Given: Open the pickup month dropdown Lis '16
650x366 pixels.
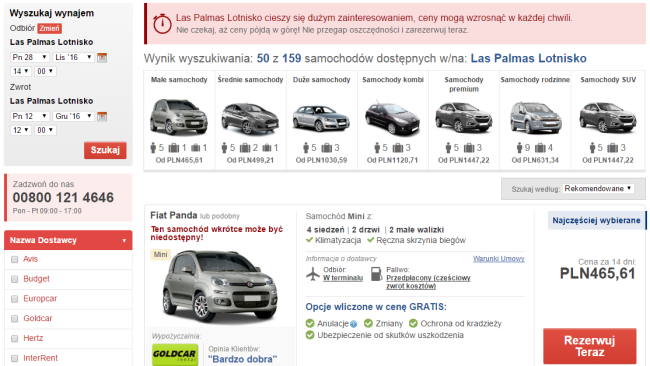Looking at the screenshot, I should coord(73,57).
